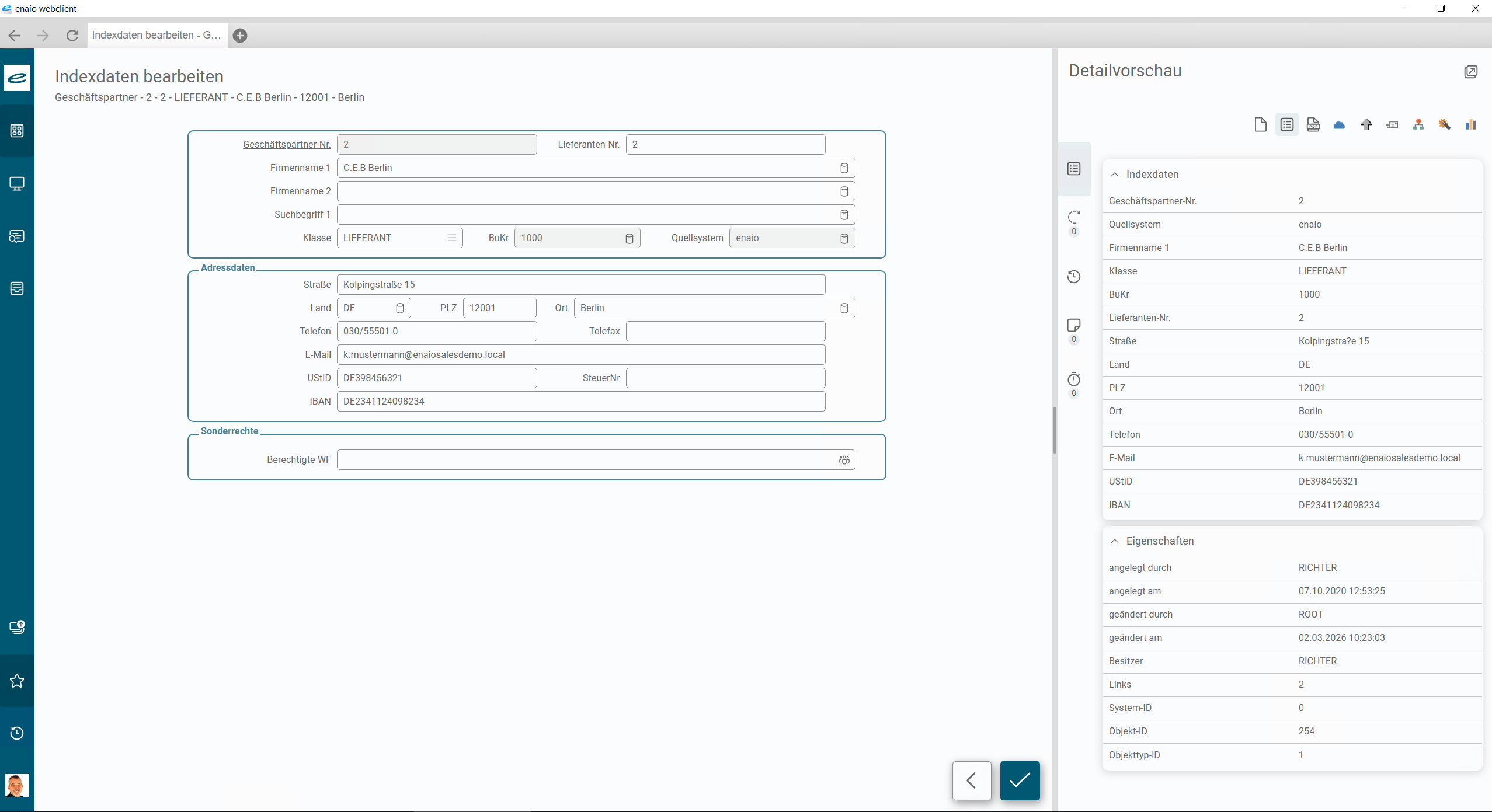Click the back arrow button at bottom
The image size is (1492, 812).
click(x=971, y=780)
